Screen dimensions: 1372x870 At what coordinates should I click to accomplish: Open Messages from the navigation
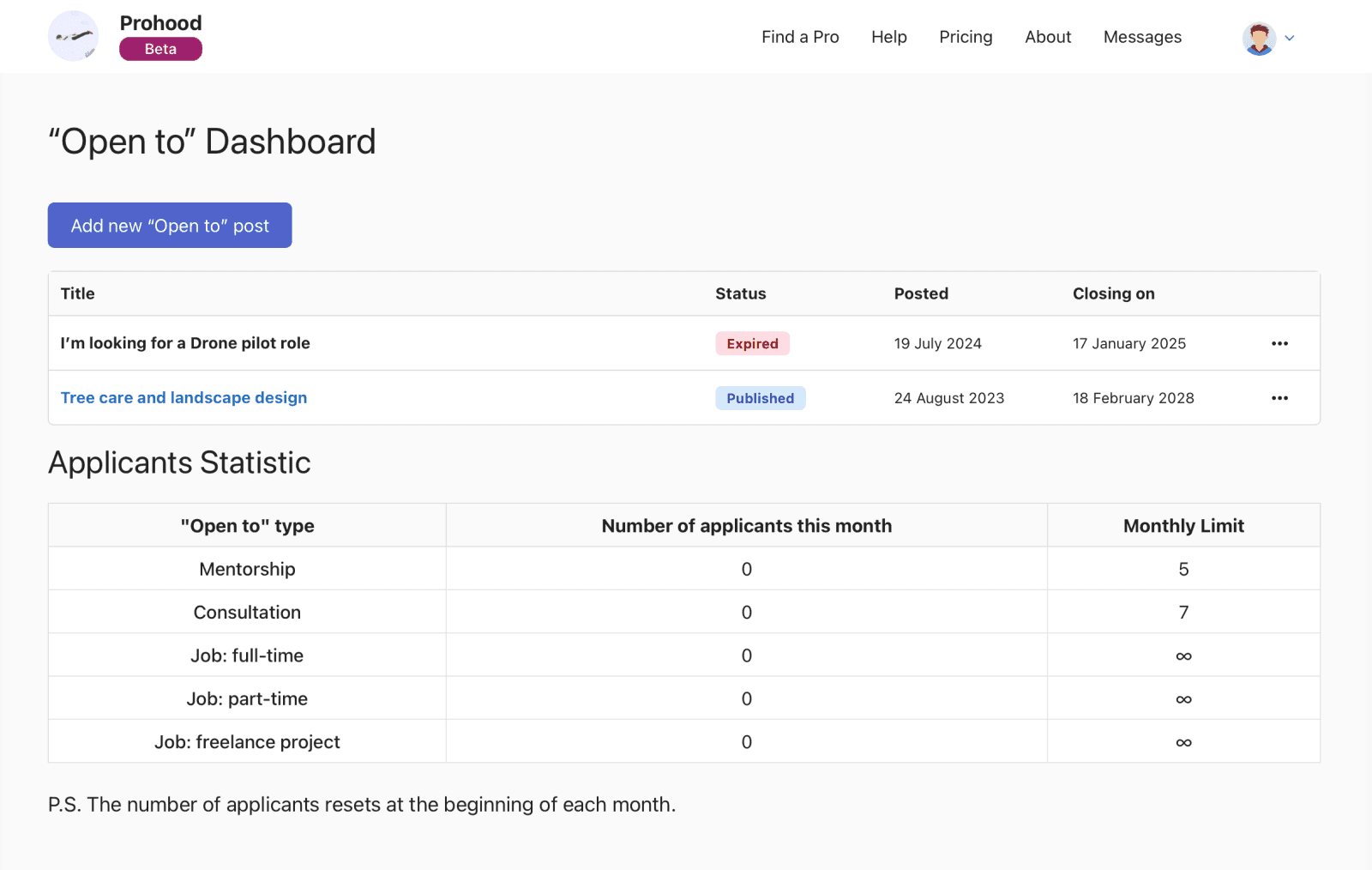(1142, 37)
